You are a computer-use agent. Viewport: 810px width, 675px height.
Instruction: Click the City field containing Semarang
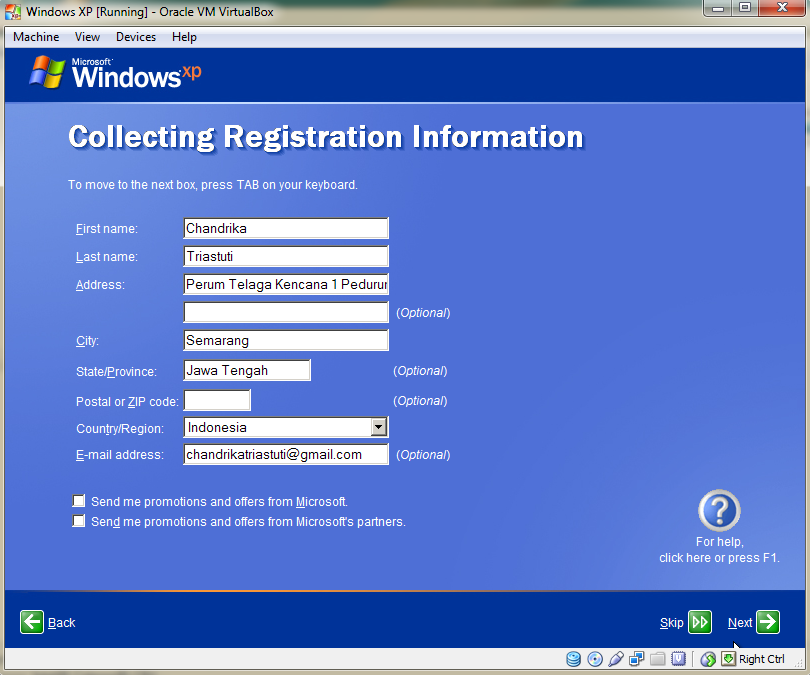coord(286,340)
